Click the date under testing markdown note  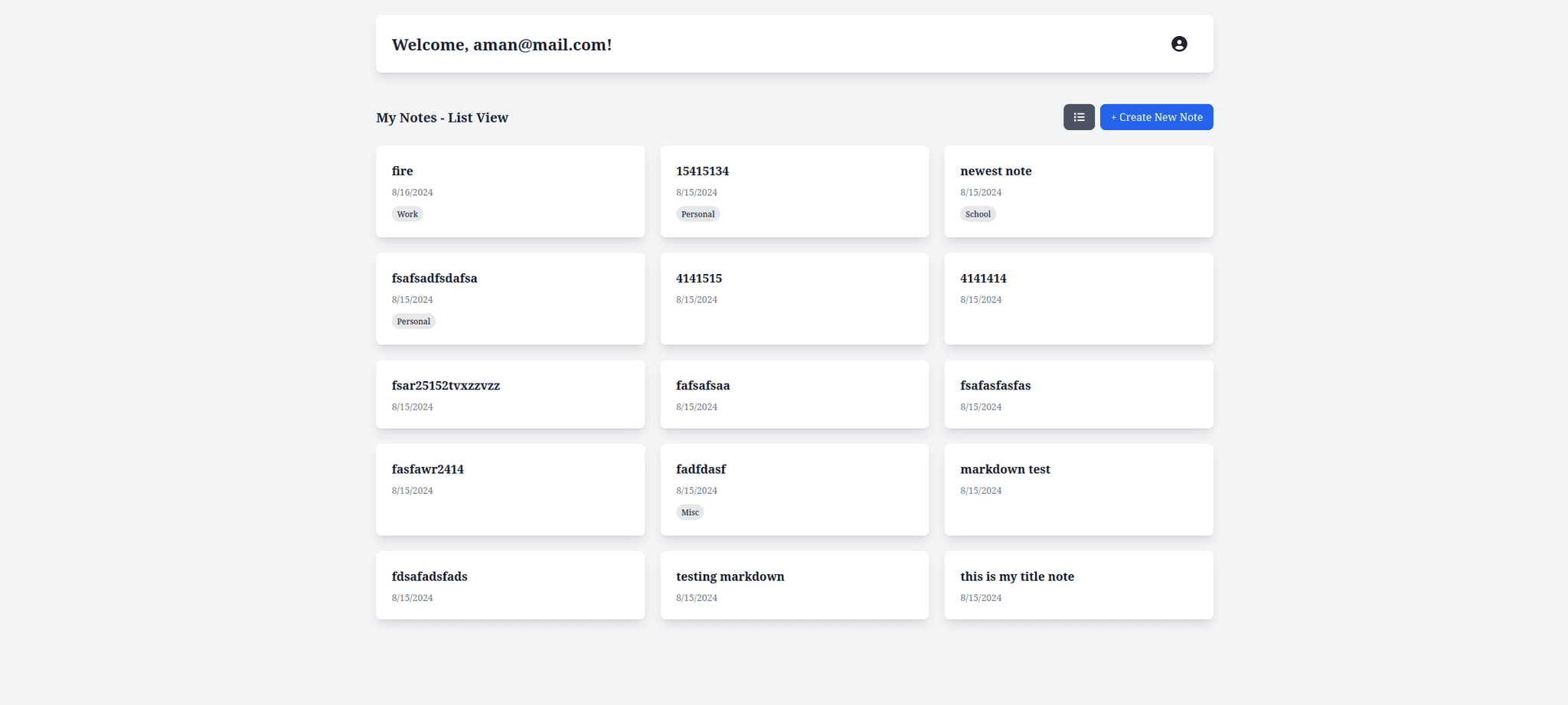697,598
